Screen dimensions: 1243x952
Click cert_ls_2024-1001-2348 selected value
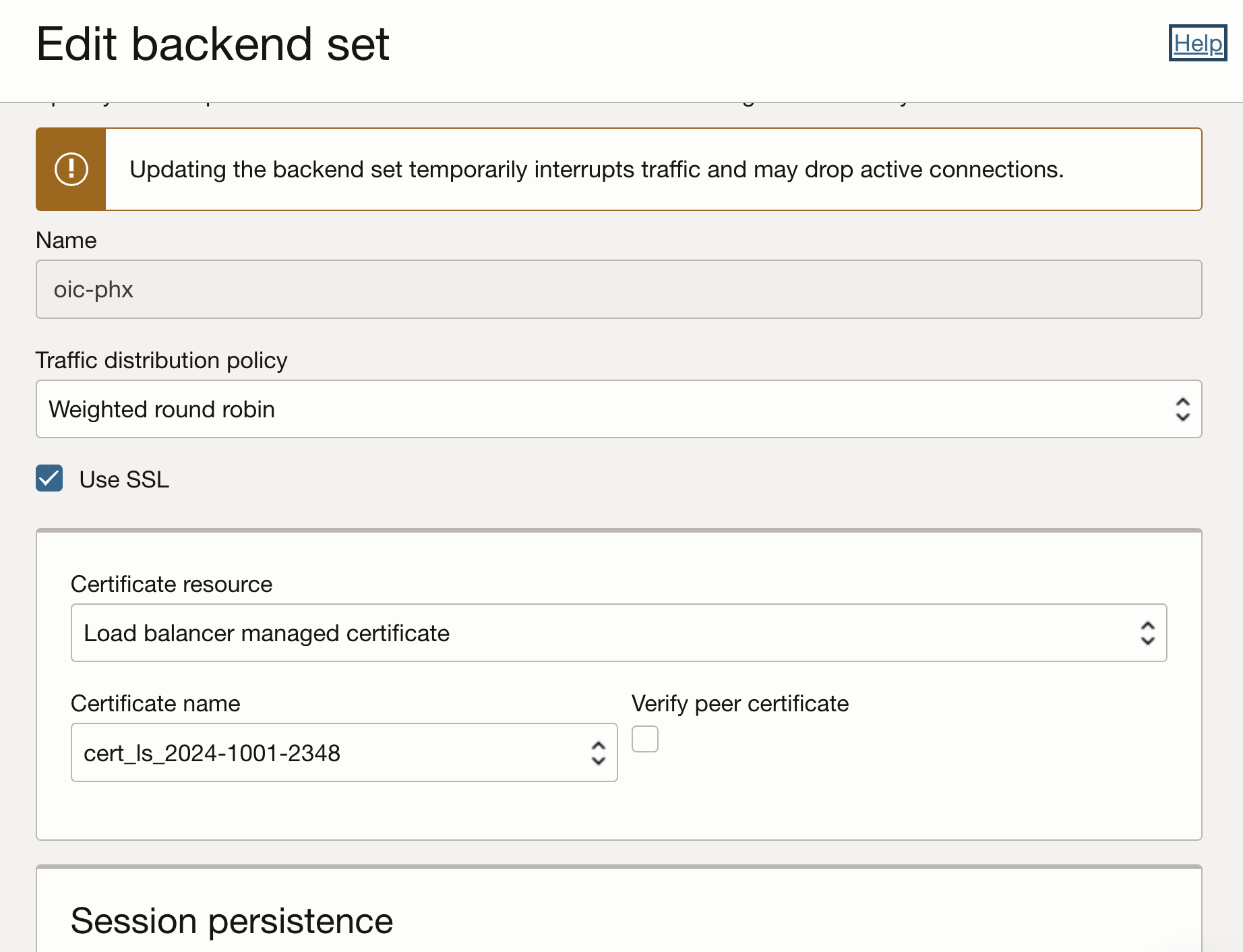pos(212,752)
